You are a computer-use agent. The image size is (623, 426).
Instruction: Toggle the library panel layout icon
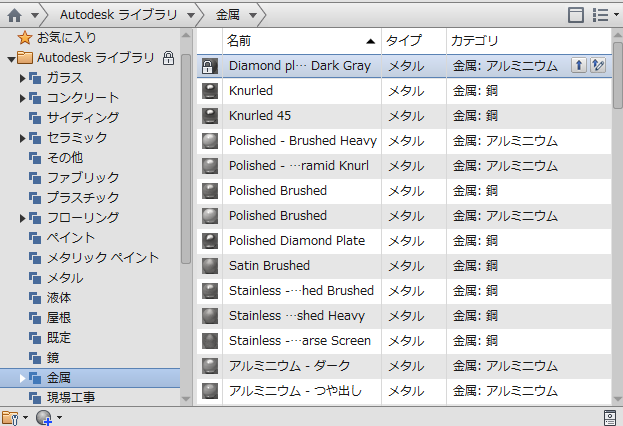tap(576, 15)
